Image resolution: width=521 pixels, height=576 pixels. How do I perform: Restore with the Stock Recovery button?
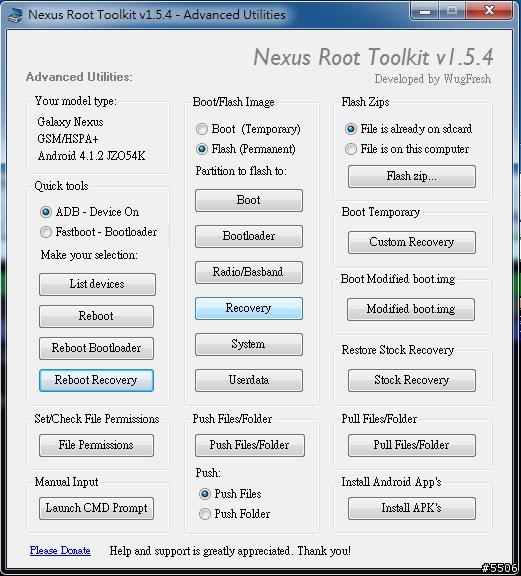412,380
